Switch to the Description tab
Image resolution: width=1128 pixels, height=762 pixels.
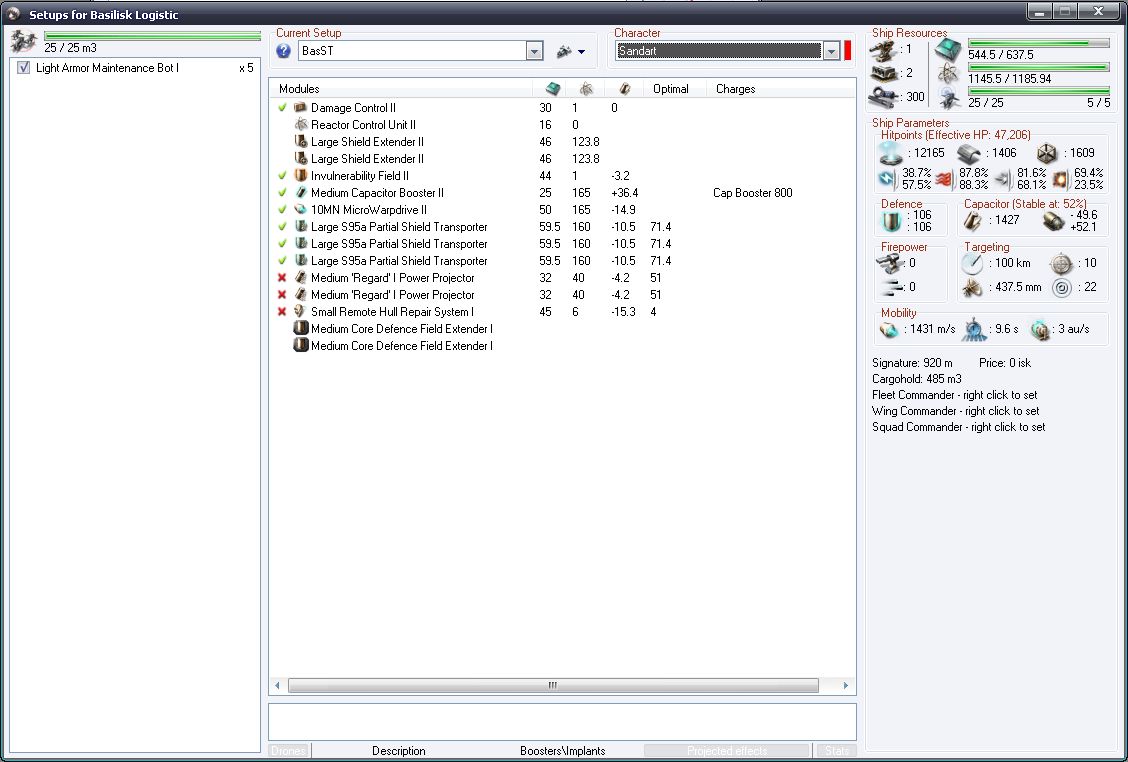tap(399, 750)
